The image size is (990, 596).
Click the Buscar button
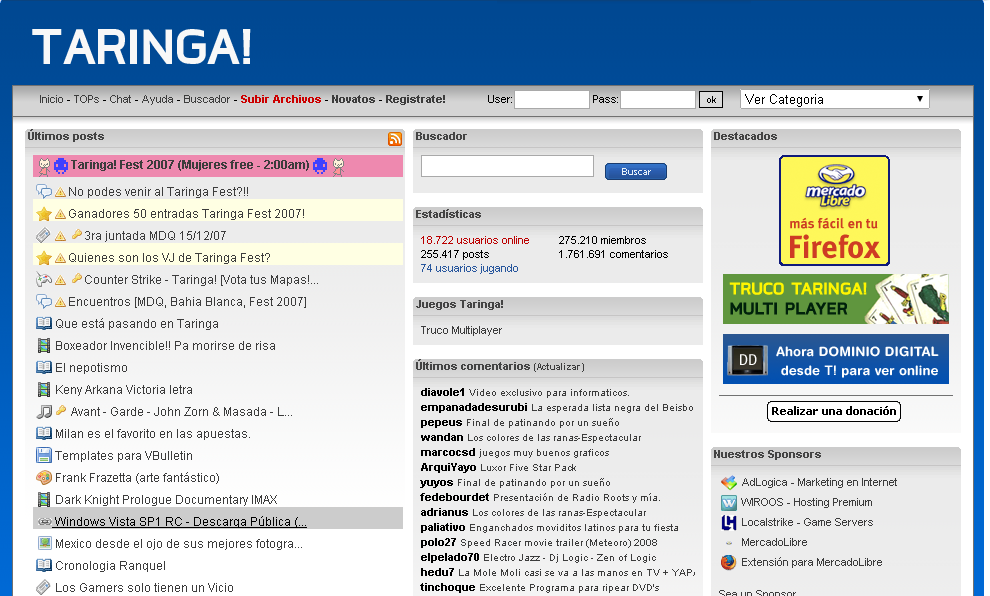coord(636,172)
